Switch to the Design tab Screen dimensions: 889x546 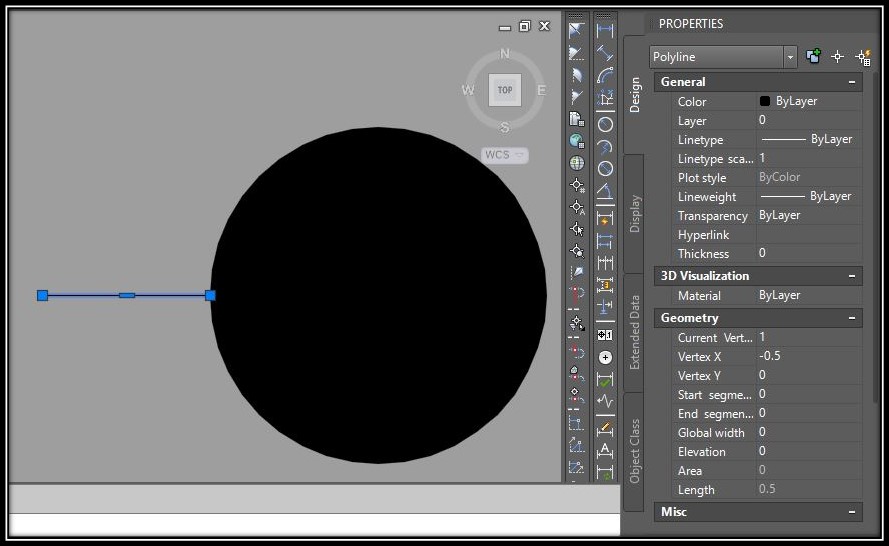coord(634,95)
